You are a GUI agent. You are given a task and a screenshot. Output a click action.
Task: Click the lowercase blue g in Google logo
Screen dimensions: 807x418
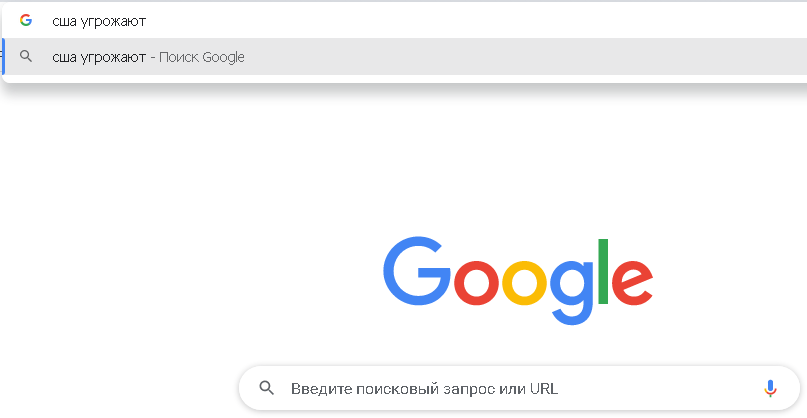tap(572, 293)
